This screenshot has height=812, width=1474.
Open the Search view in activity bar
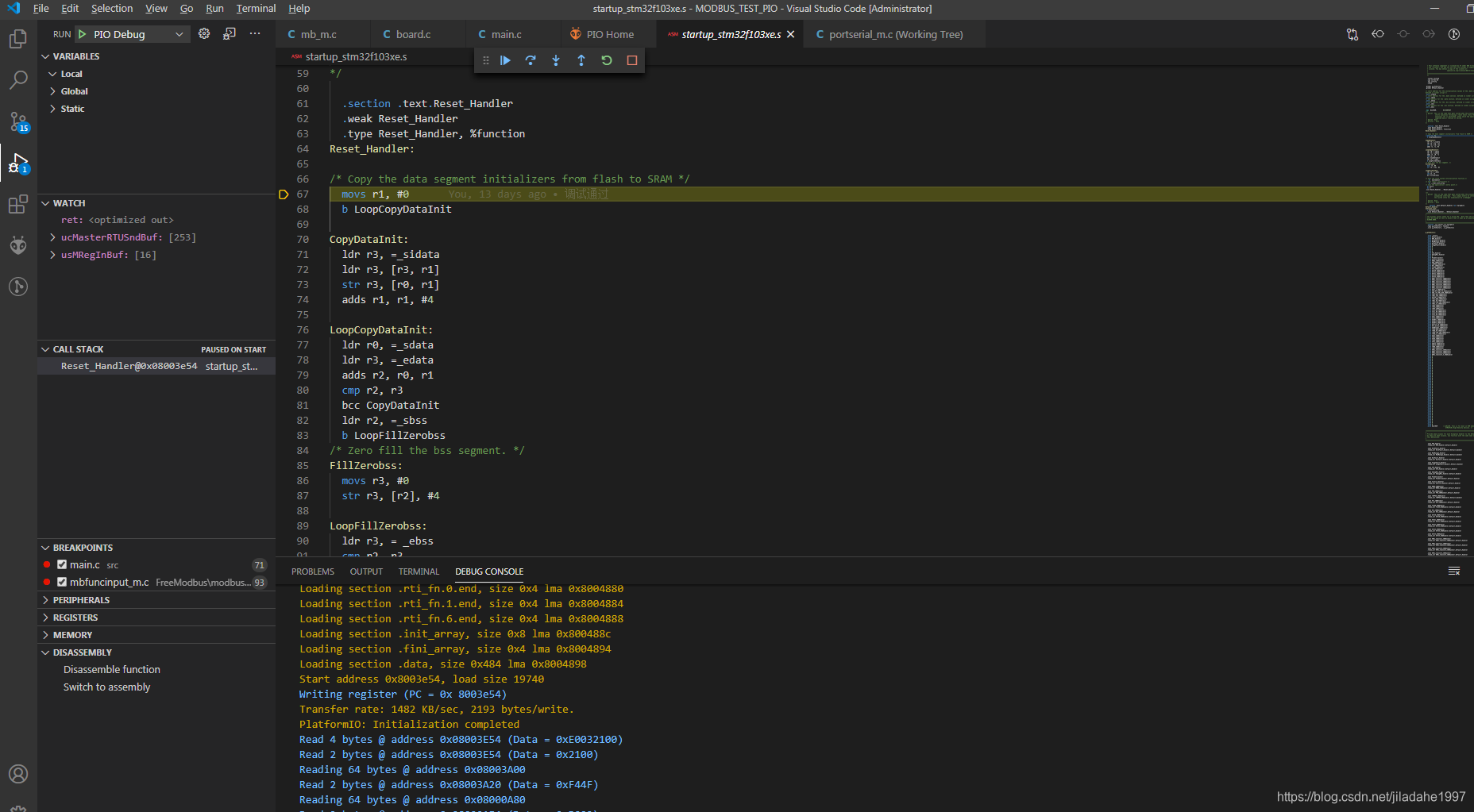coord(18,79)
